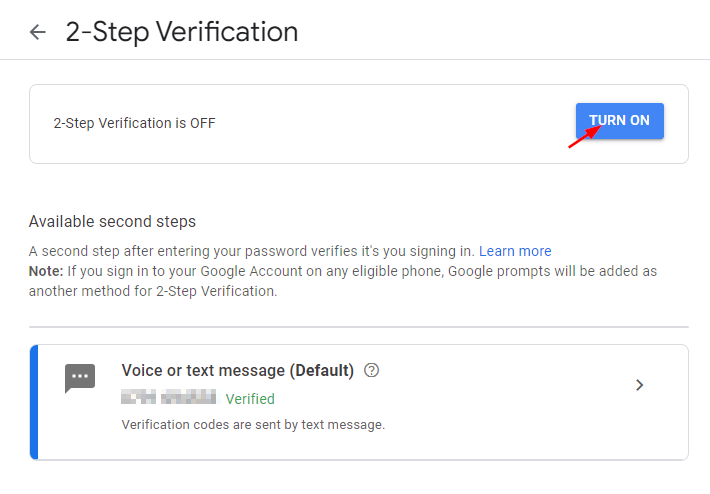Viewport: 710px width, 494px height.
Task: Click the blue accent bar on the message card
Action: 34,402
